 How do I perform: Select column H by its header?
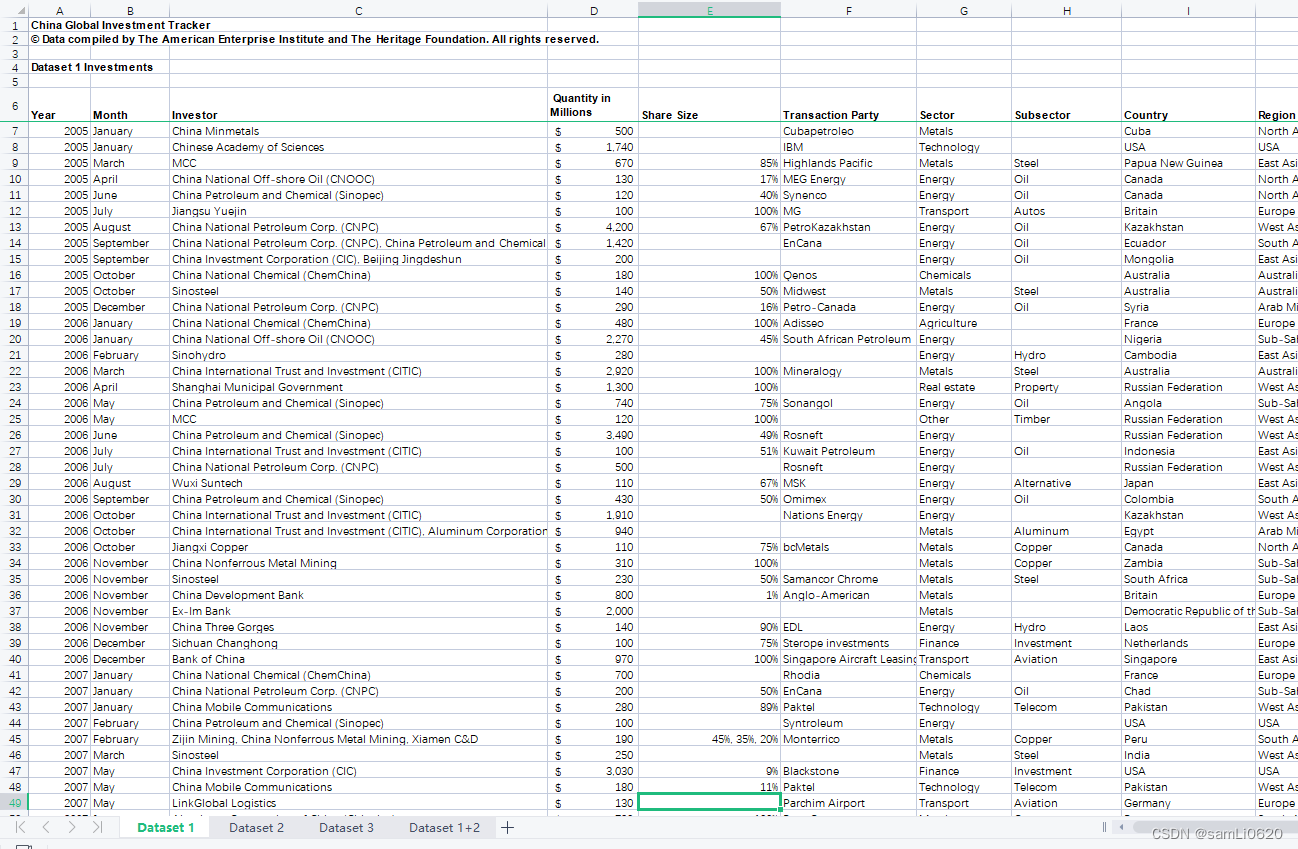pyautogui.click(x=1066, y=10)
